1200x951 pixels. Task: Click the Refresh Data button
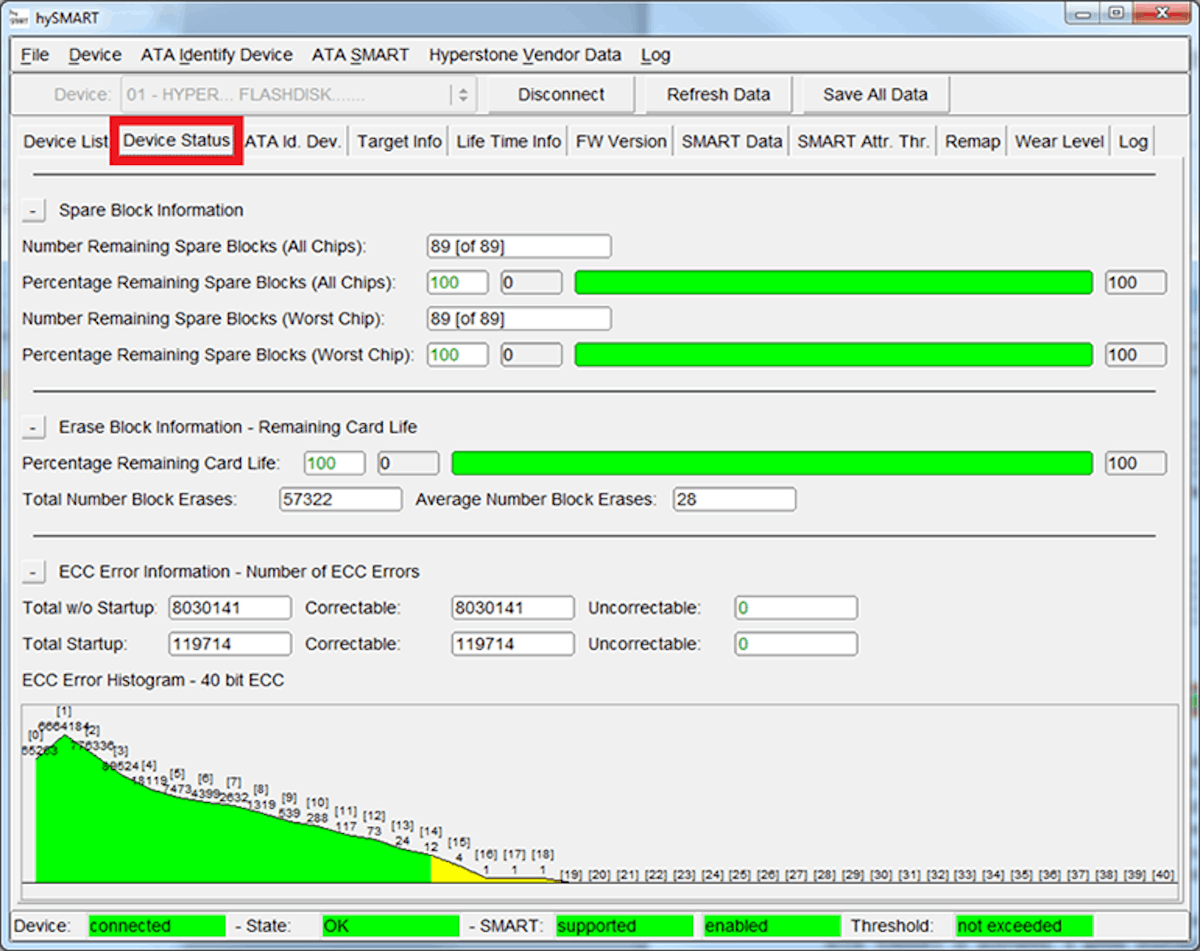click(x=718, y=95)
